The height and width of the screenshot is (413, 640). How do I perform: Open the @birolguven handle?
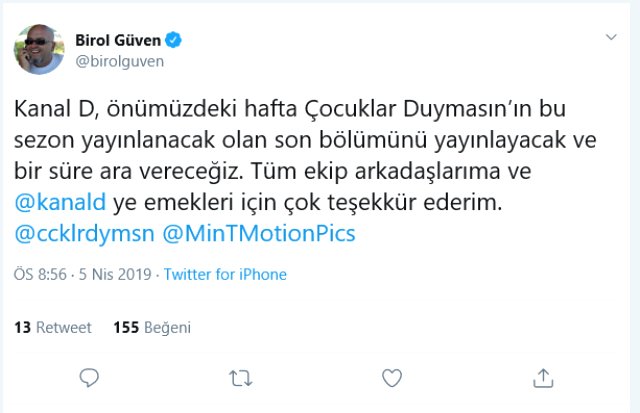point(120,60)
